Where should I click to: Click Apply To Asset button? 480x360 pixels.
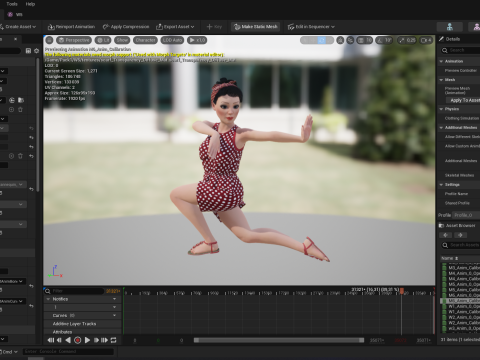tap(463, 100)
